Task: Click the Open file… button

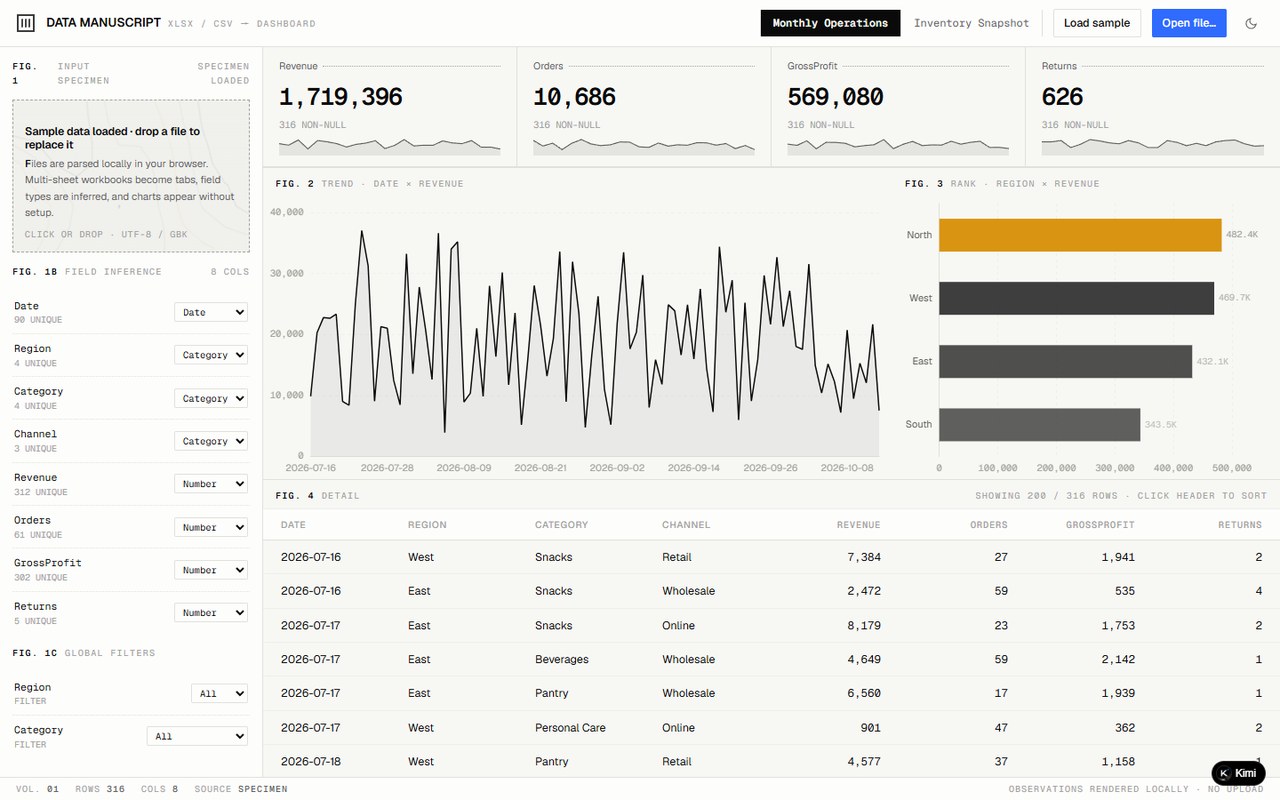Action: click(x=1189, y=23)
